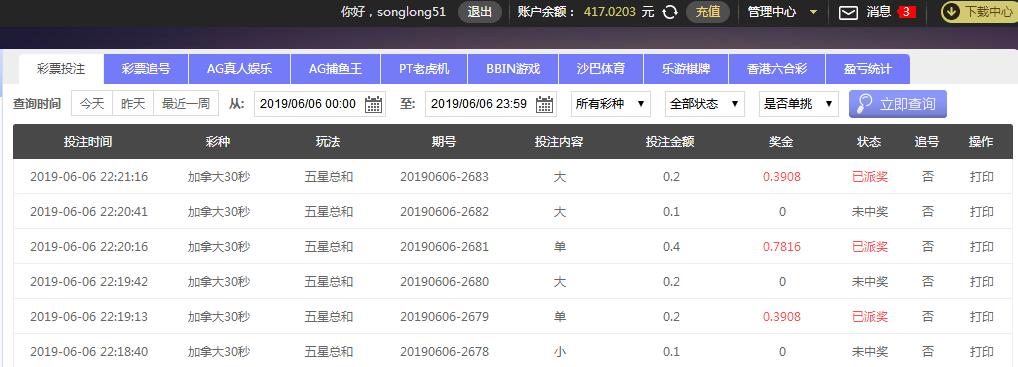The image size is (1018, 367).
Task: Open the 盈亏统计 tab
Action: (868, 69)
